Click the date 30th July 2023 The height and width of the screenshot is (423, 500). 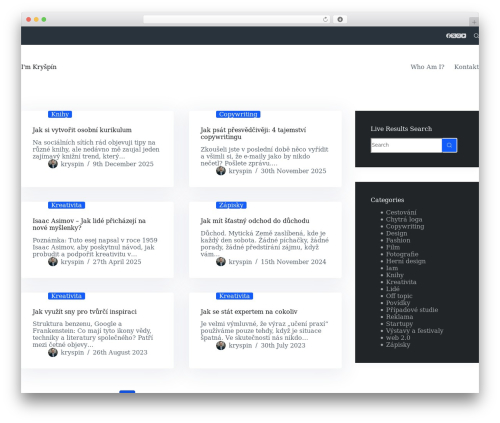point(283,346)
